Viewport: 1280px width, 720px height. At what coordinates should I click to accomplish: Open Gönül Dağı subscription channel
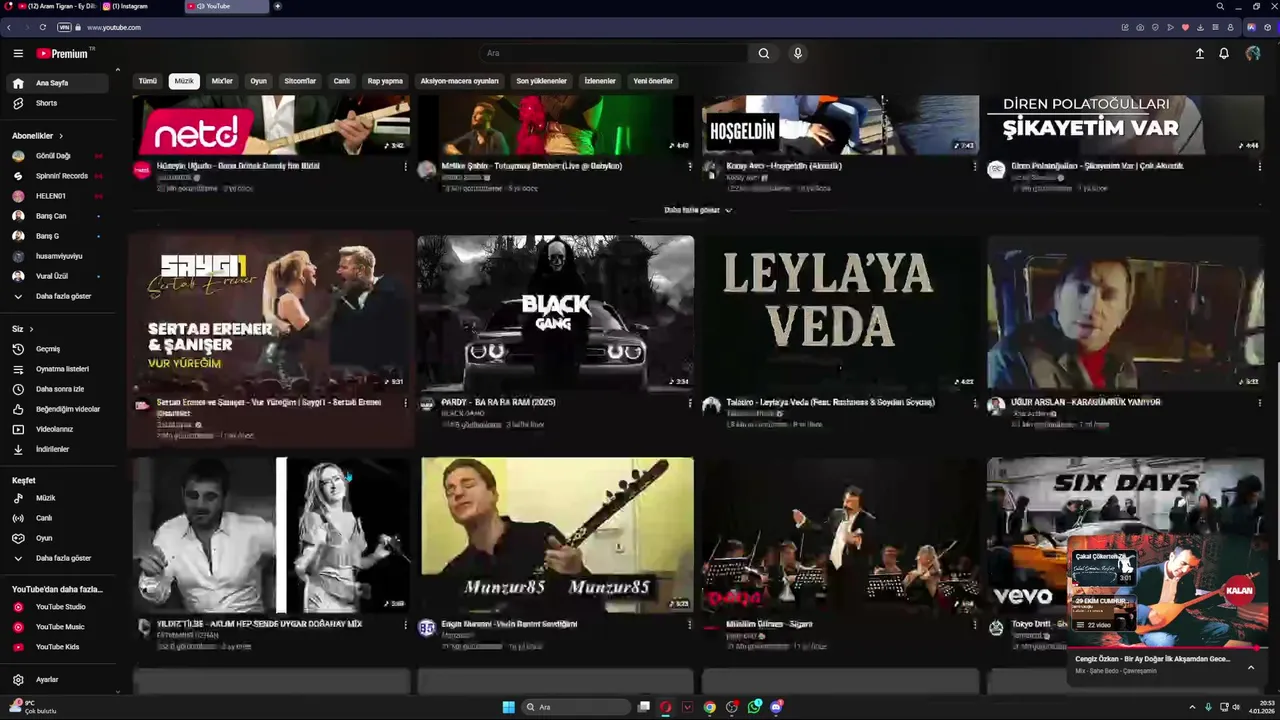click(x=57, y=156)
